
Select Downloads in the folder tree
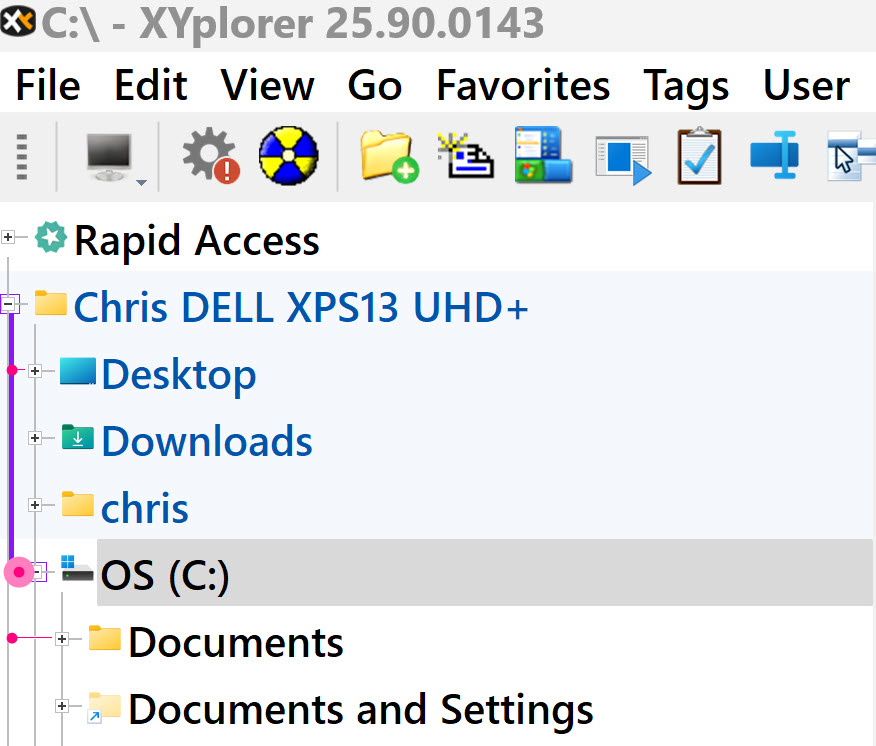click(x=207, y=441)
